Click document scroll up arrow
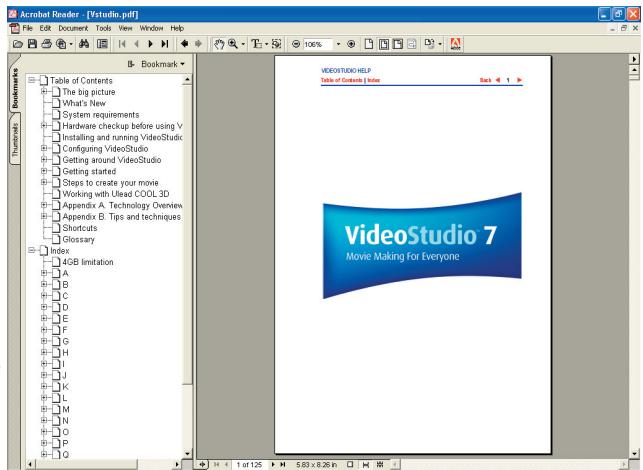643x470 pixels. click(634, 70)
